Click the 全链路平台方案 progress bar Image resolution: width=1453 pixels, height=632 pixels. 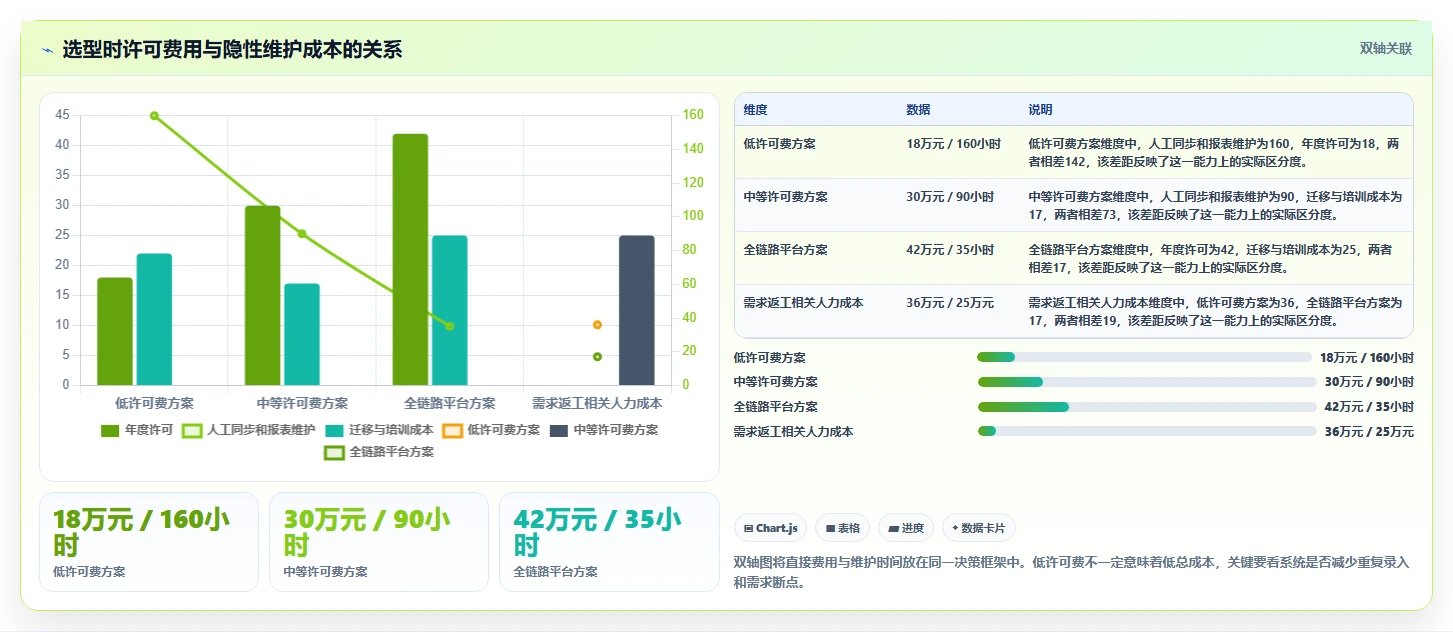(x=1147, y=407)
